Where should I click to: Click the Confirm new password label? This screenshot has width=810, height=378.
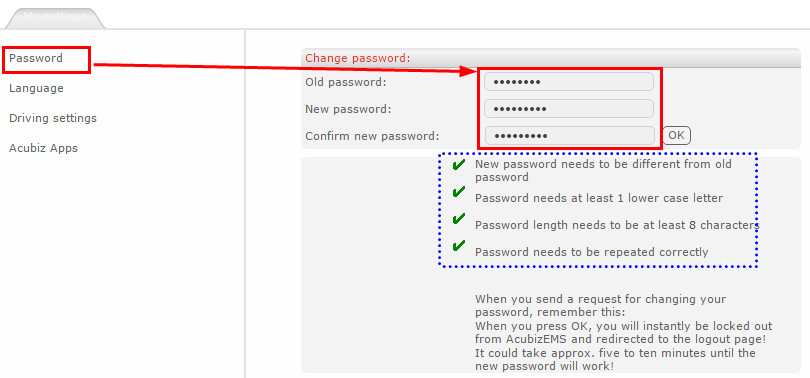pyautogui.click(x=372, y=136)
